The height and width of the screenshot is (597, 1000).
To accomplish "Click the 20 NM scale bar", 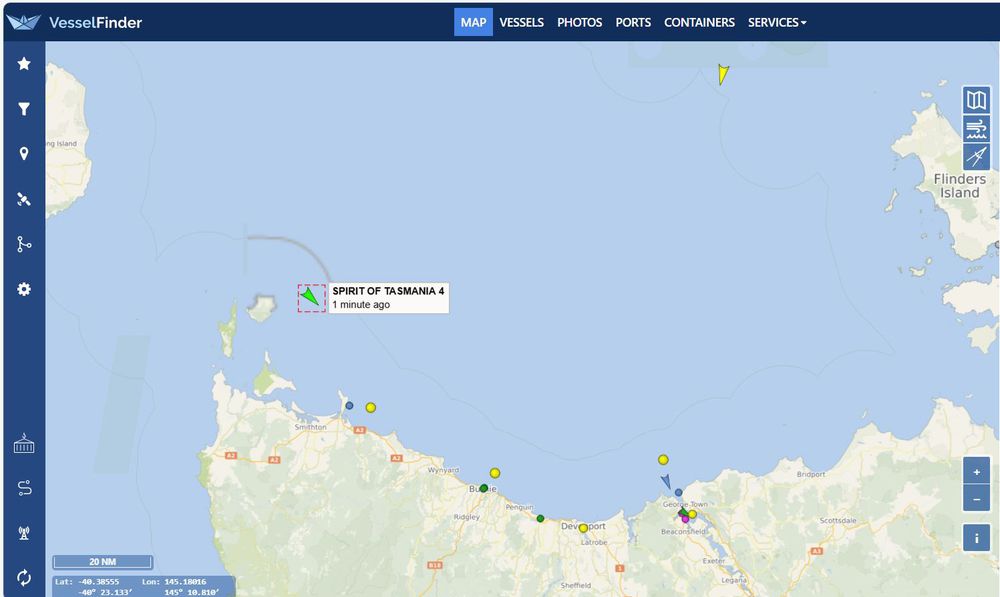I will [x=103, y=562].
